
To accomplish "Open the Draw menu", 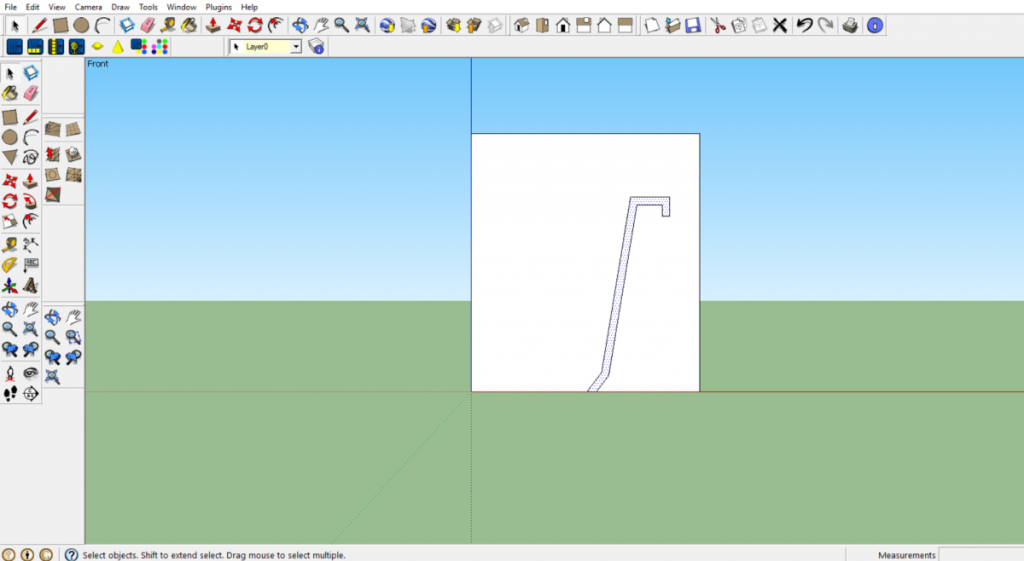I will pos(120,7).
